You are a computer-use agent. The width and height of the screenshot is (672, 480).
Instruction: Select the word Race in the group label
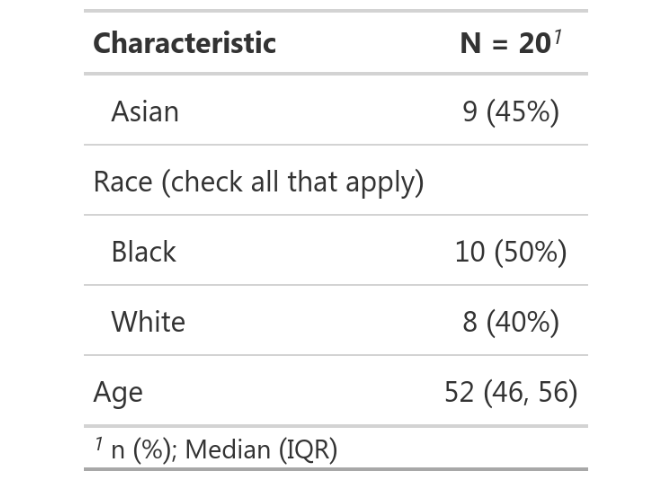(x=123, y=182)
